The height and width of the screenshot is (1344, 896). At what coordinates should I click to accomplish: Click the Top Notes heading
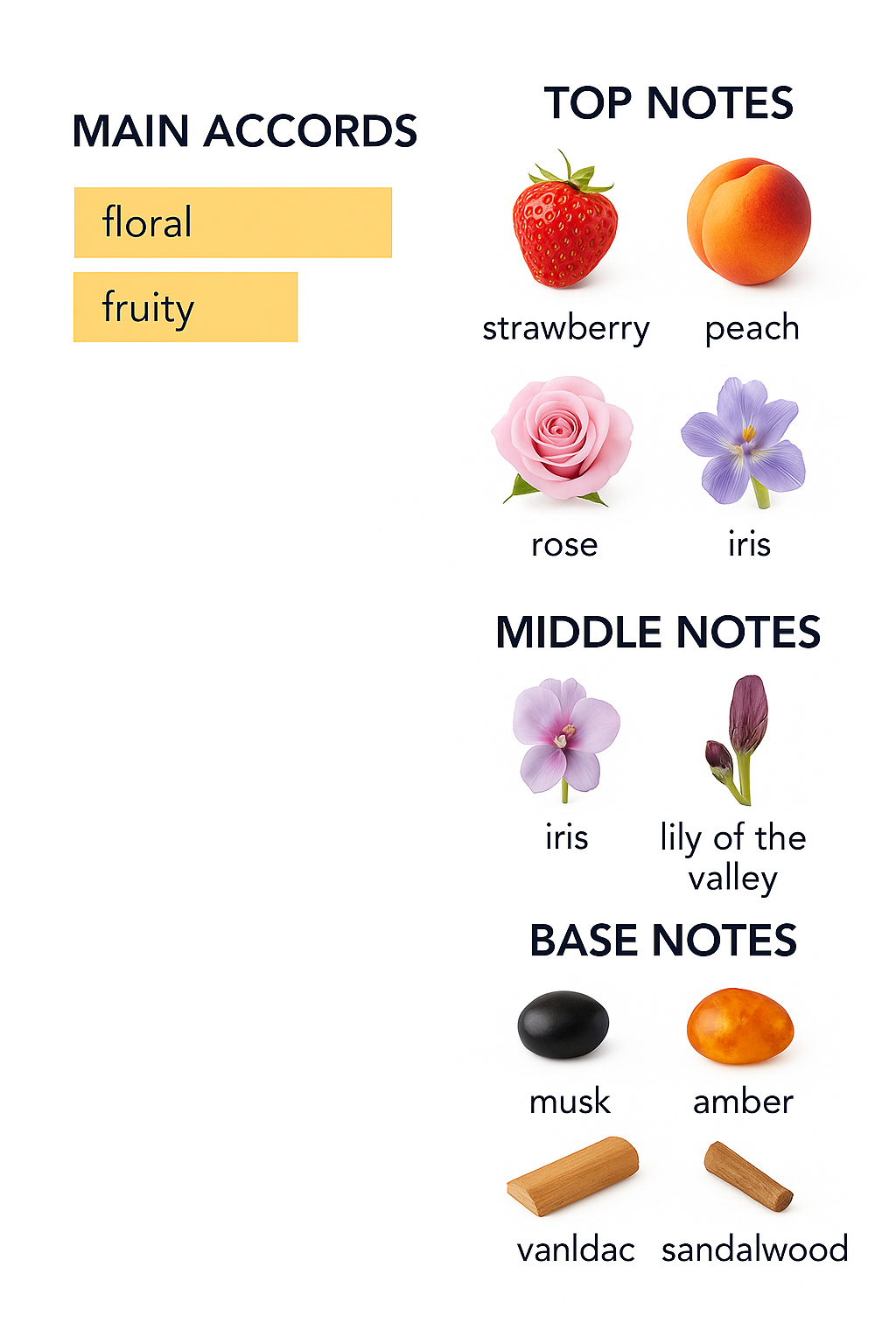coord(668,103)
